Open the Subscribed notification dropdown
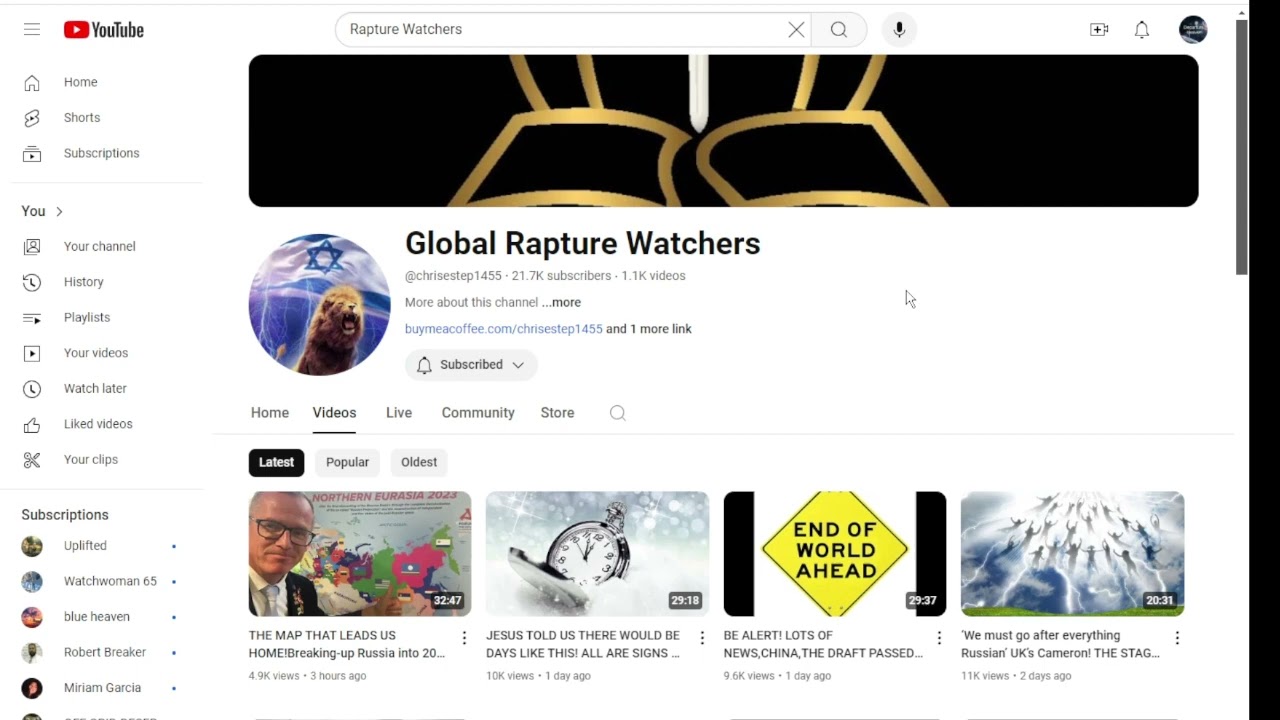Viewport: 1280px width, 720px height. [x=471, y=365]
